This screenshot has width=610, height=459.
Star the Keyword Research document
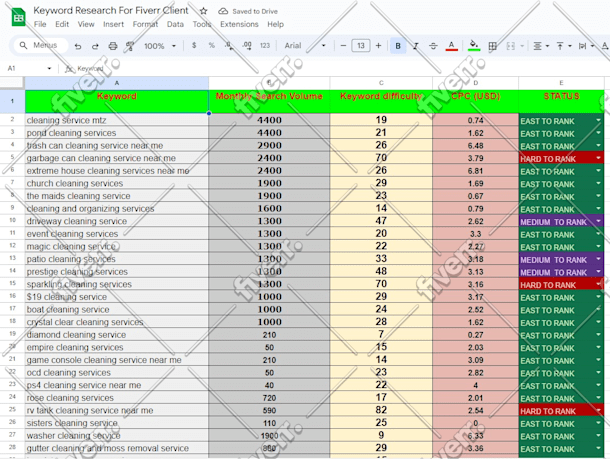203,11
